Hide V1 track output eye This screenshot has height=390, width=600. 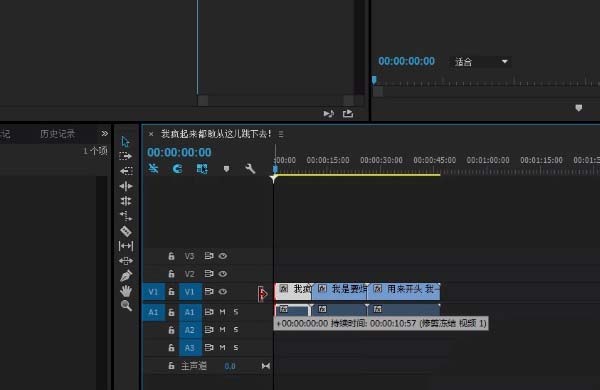[x=223, y=292]
